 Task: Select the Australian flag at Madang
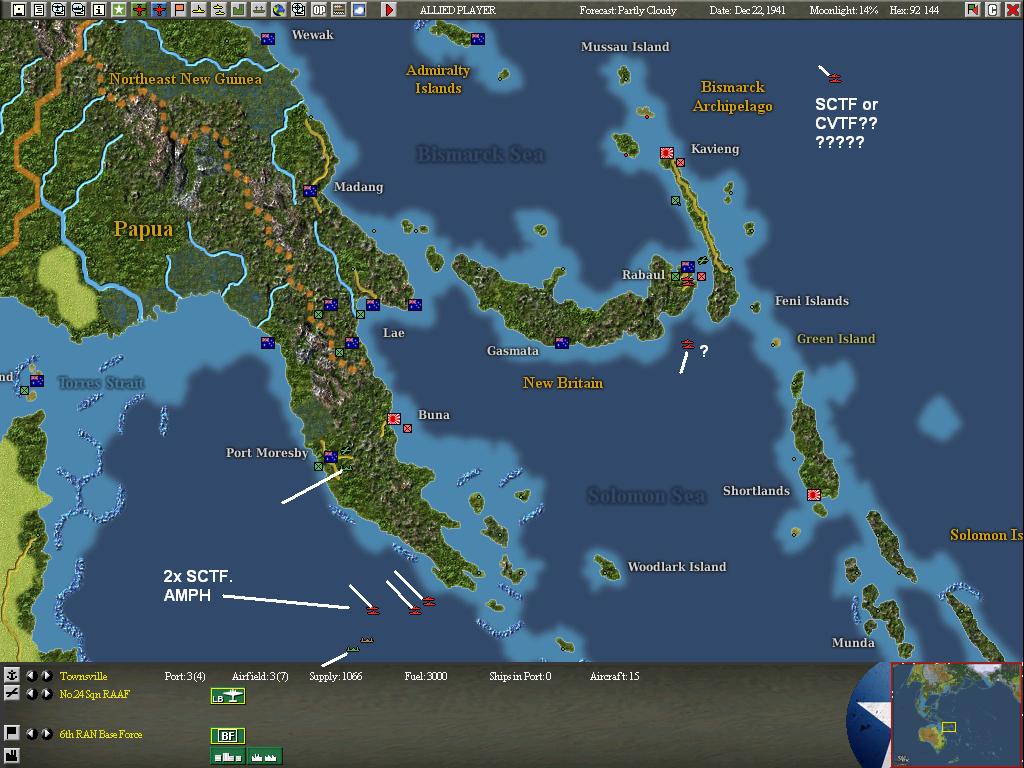310,191
